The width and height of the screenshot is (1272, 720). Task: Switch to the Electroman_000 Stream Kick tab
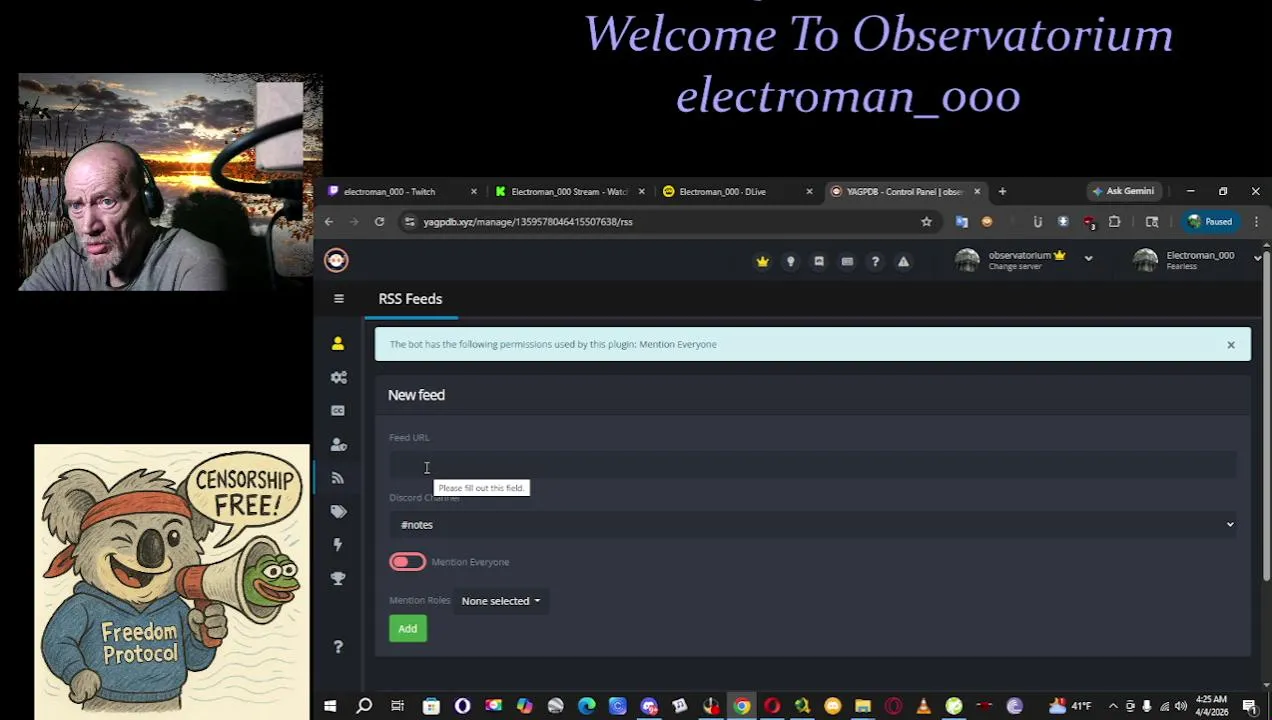[570, 192]
